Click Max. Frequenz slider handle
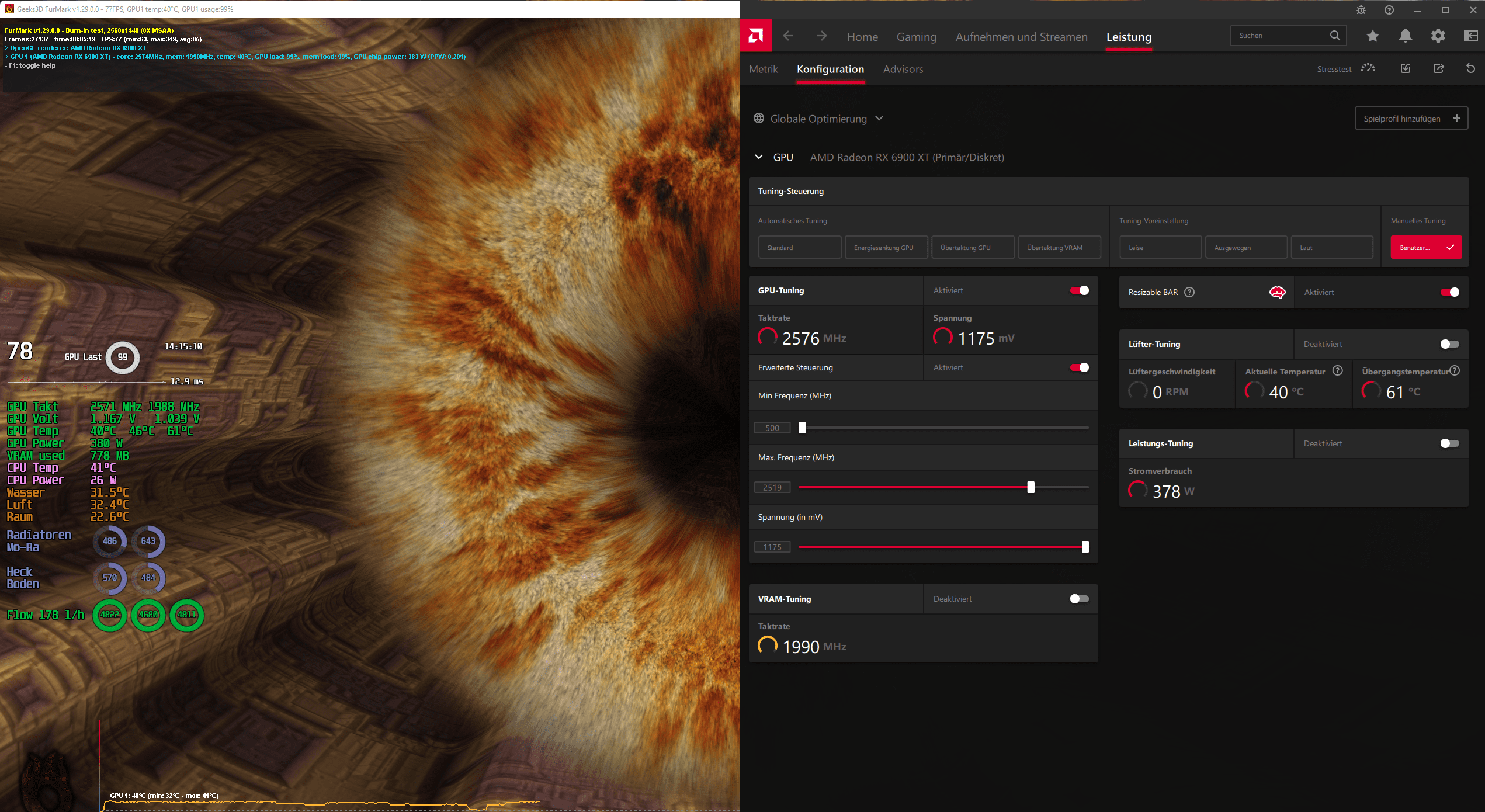This screenshot has width=1485, height=812. coord(1031,487)
